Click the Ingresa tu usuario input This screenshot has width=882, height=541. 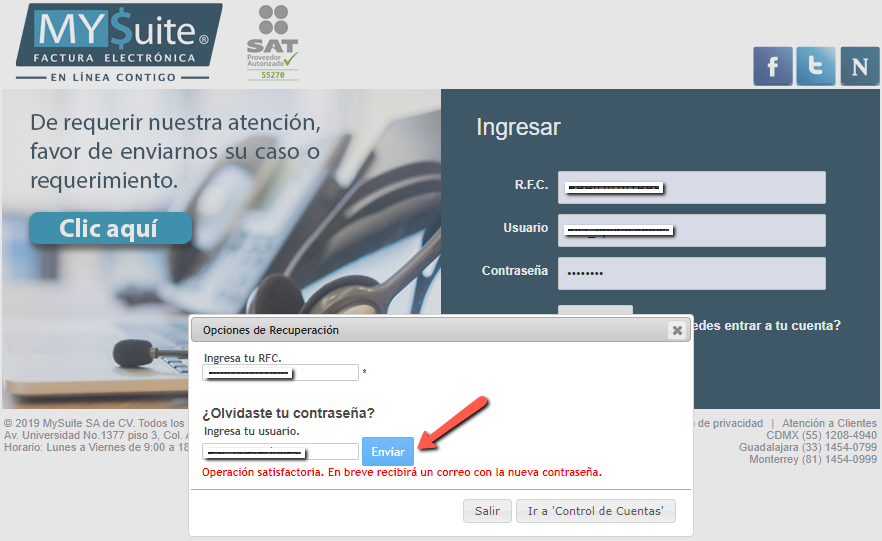point(281,452)
